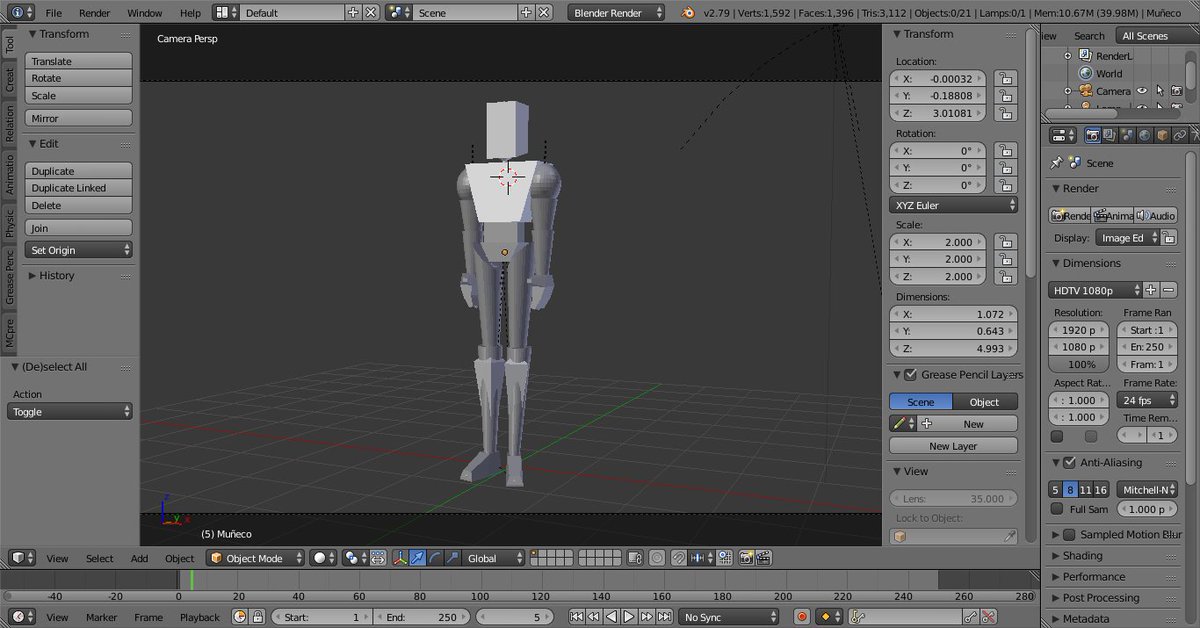Click the New Layer button
The height and width of the screenshot is (628, 1200).
(953, 446)
